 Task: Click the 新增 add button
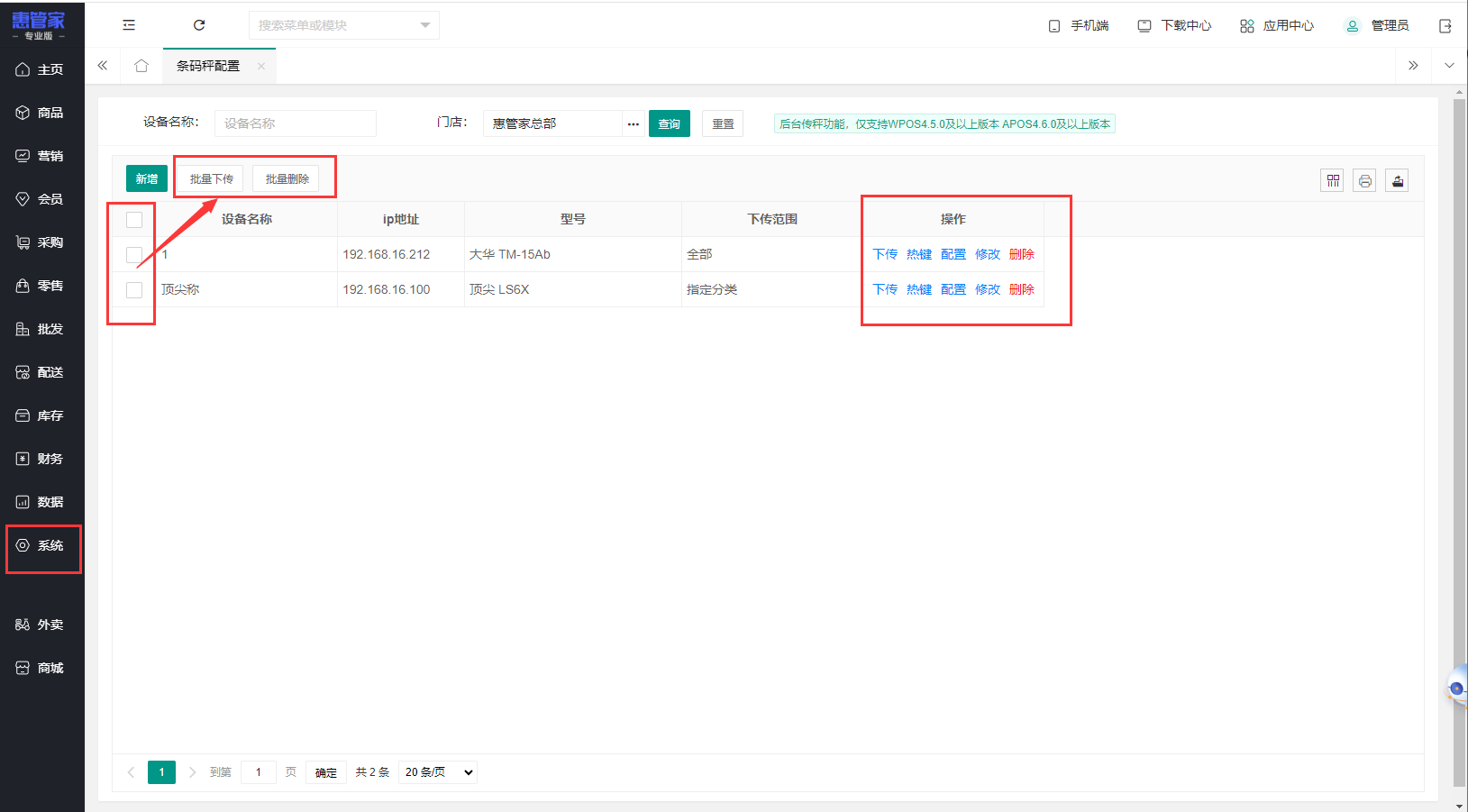[147, 178]
